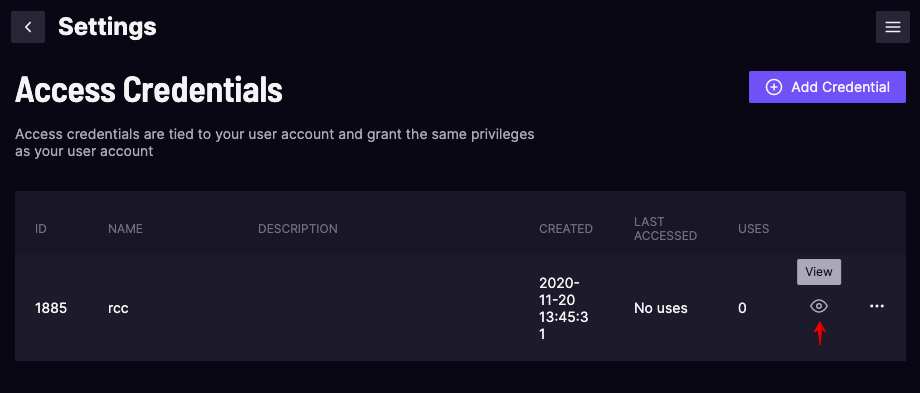Click the LAST ACCESSED column header

tap(665, 229)
